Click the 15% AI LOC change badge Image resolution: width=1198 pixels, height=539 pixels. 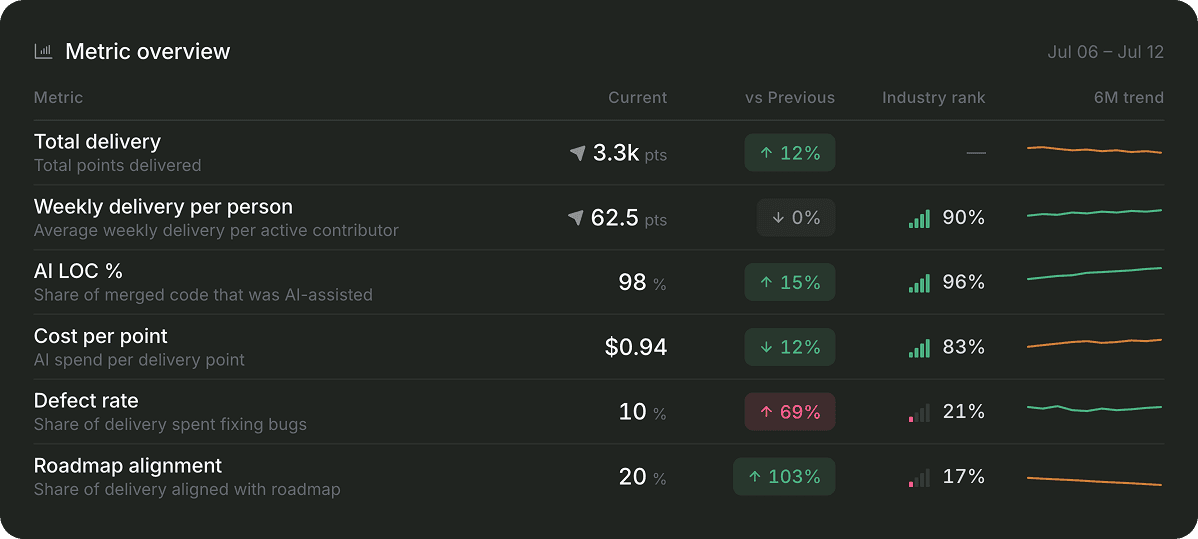pos(790,283)
